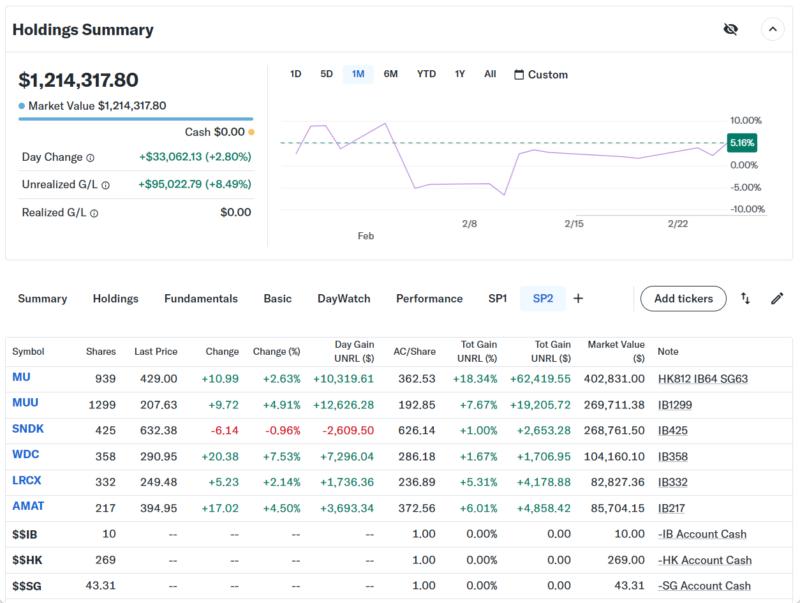Select the 6M chart range
Viewport: 800px width, 603px height.
[390, 74]
